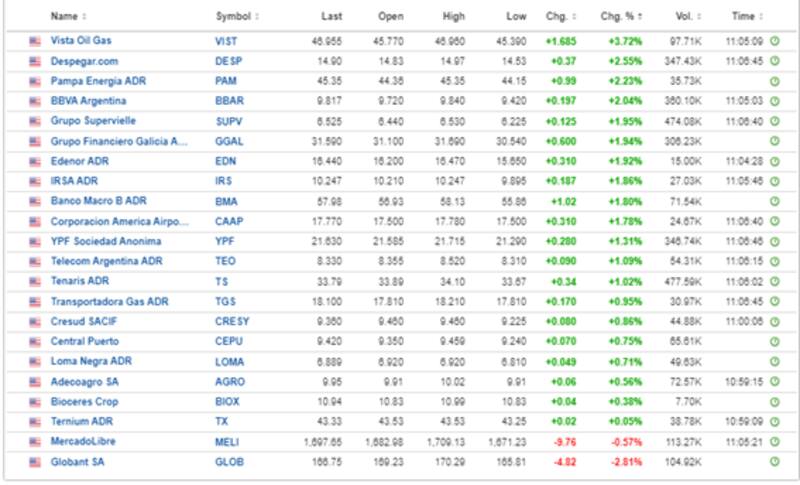The height and width of the screenshot is (485, 800).
Task: Click the clock icon in Globant SA row
Action: 774,464
